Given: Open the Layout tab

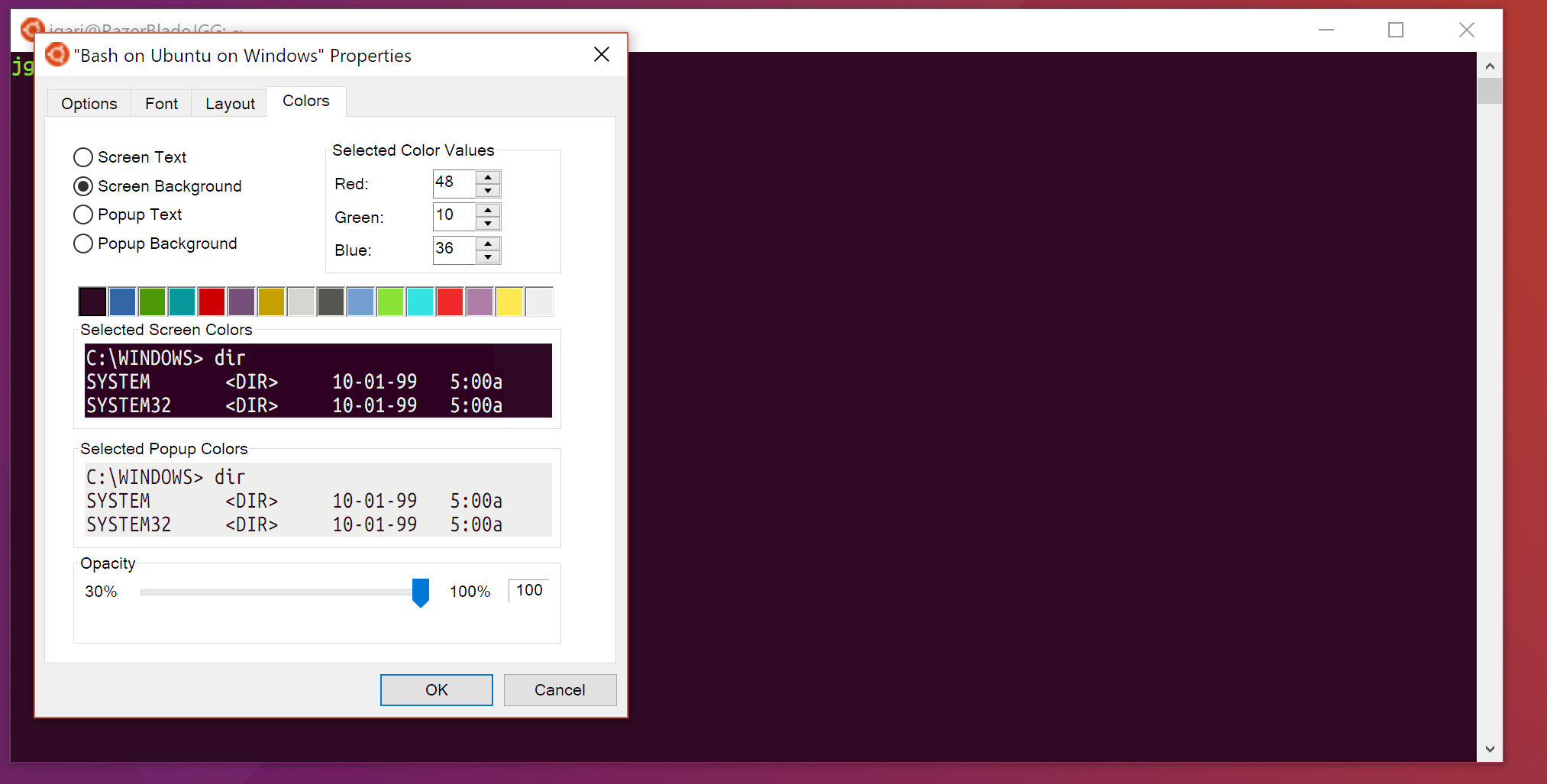Looking at the screenshot, I should point(228,103).
